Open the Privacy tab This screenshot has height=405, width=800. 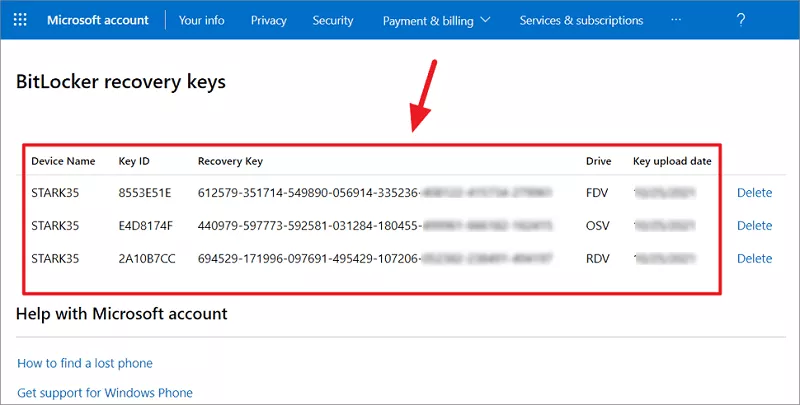(x=268, y=20)
